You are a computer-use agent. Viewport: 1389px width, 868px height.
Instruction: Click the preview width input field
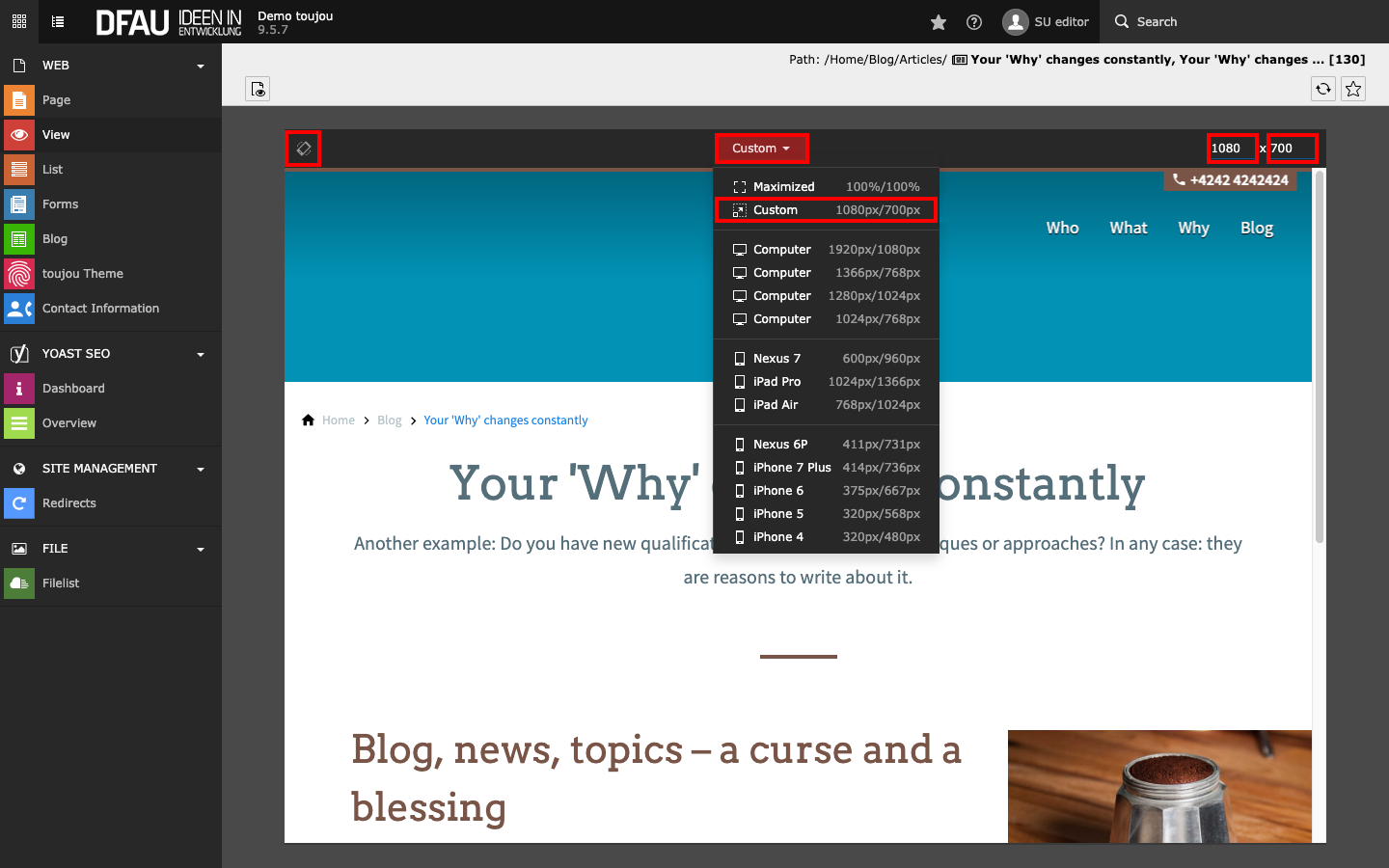coord(1232,149)
